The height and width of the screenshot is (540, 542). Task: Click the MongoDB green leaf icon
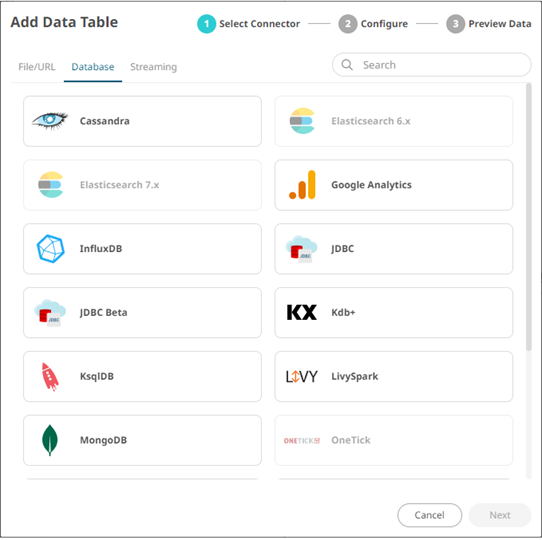50,440
